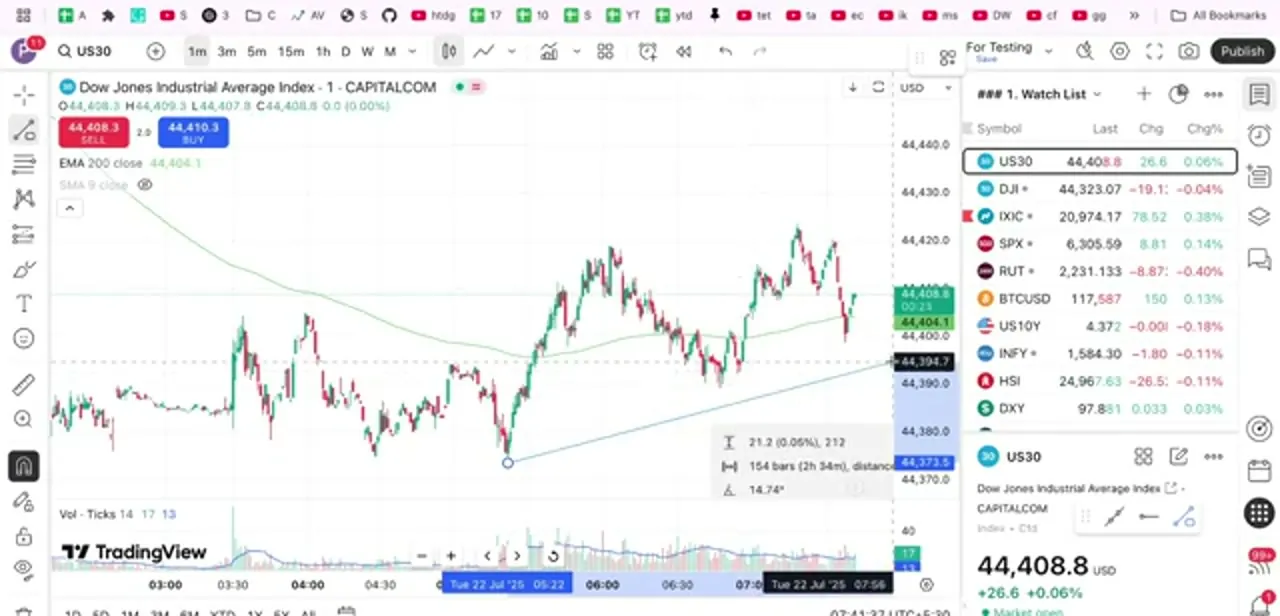Image resolution: width=1280 pixels, height=616 pixels.
Task: Open the USD currency dropdown
Action: (927, 88)
